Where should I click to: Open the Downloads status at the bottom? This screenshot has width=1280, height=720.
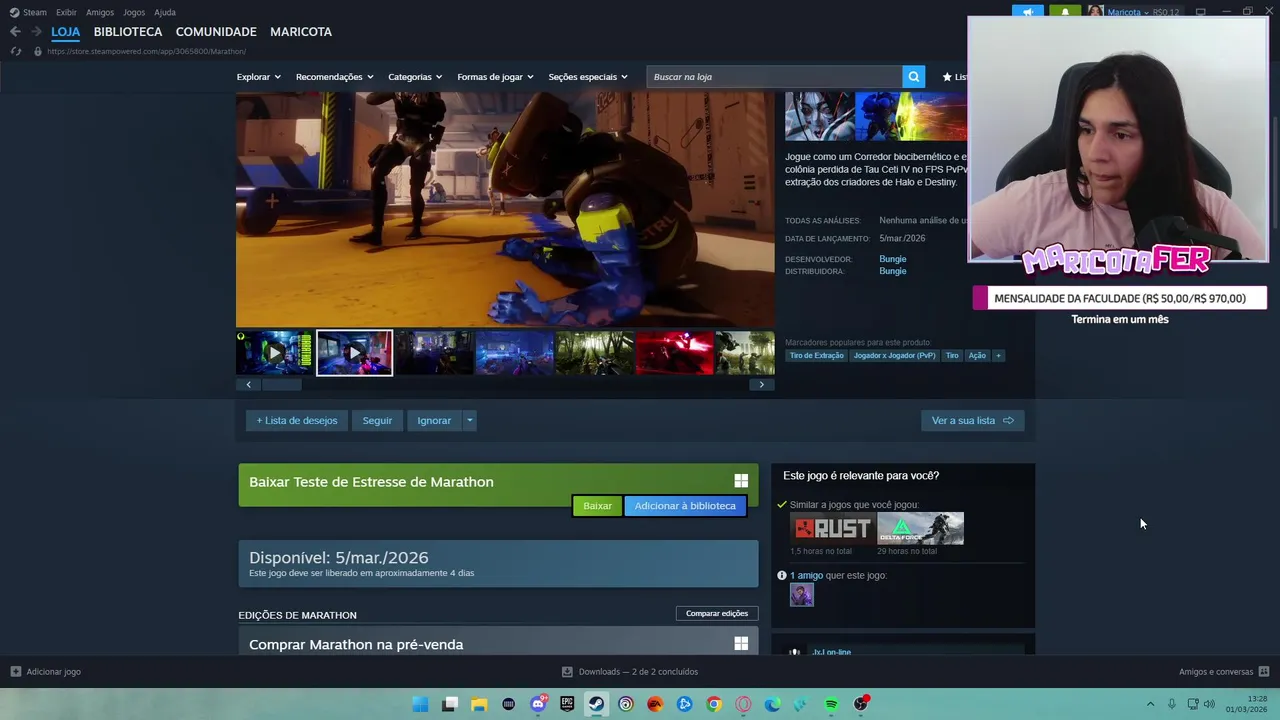630,672
